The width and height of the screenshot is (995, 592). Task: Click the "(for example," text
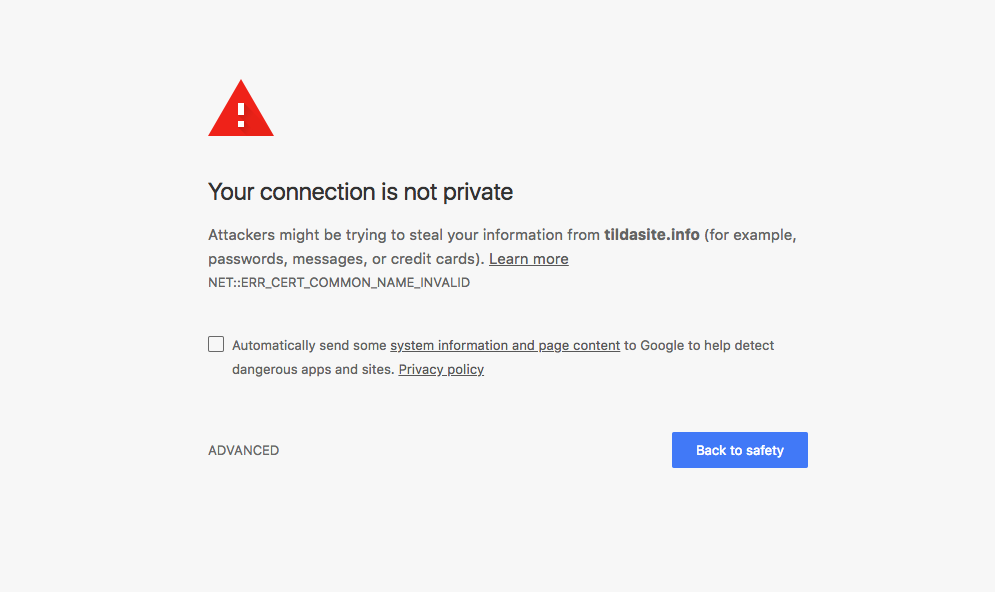tap(751, 235)
